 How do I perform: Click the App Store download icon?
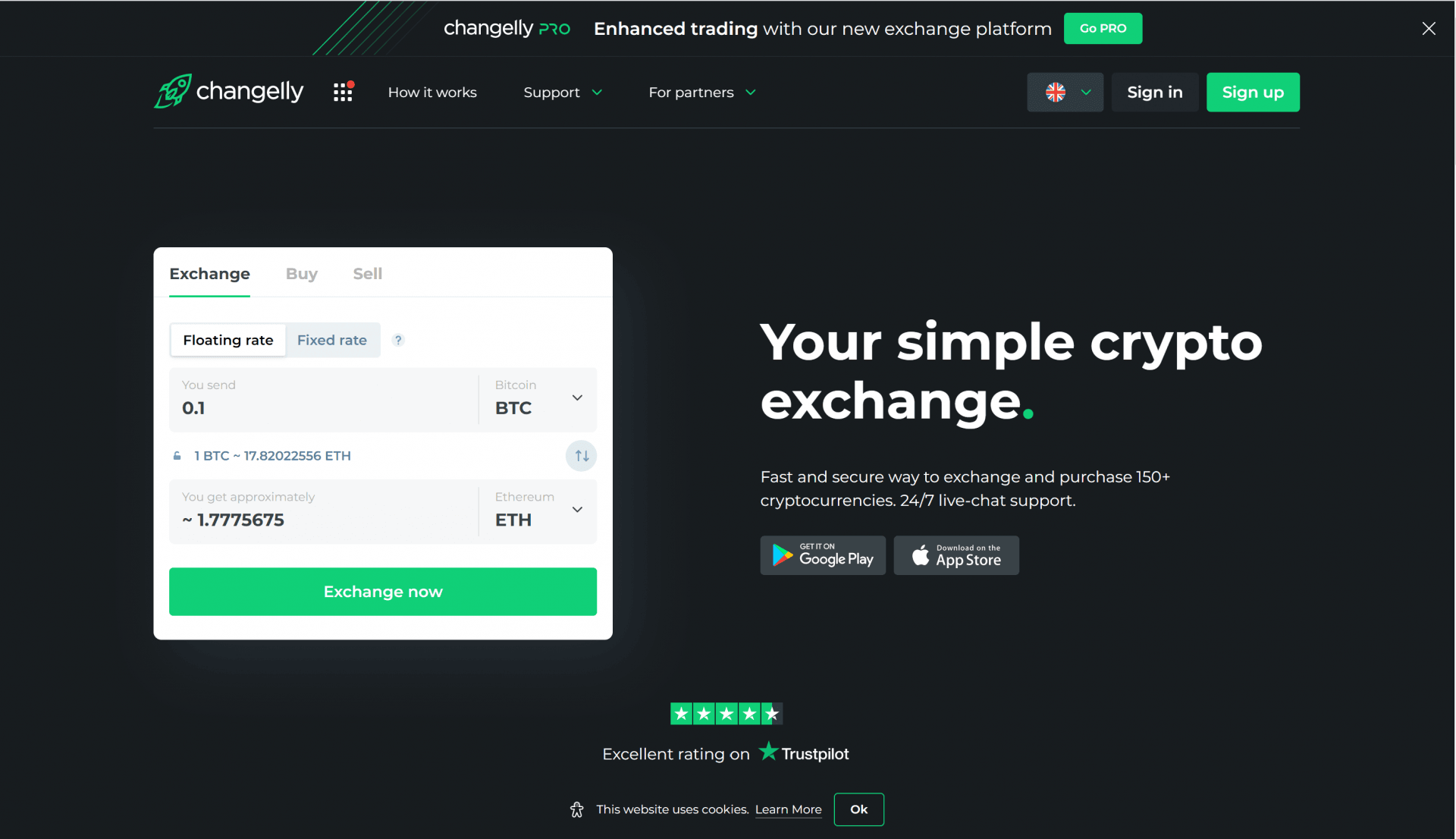click(x=956, y=555)
